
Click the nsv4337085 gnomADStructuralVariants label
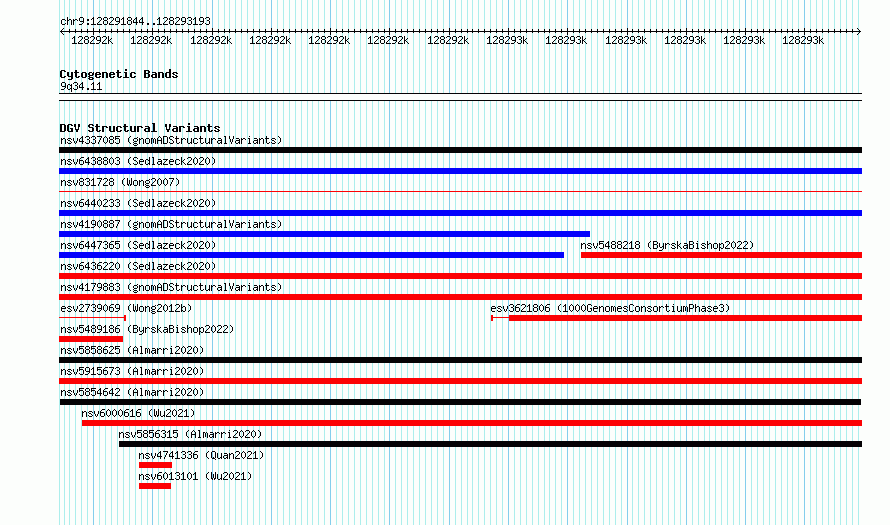171,140
